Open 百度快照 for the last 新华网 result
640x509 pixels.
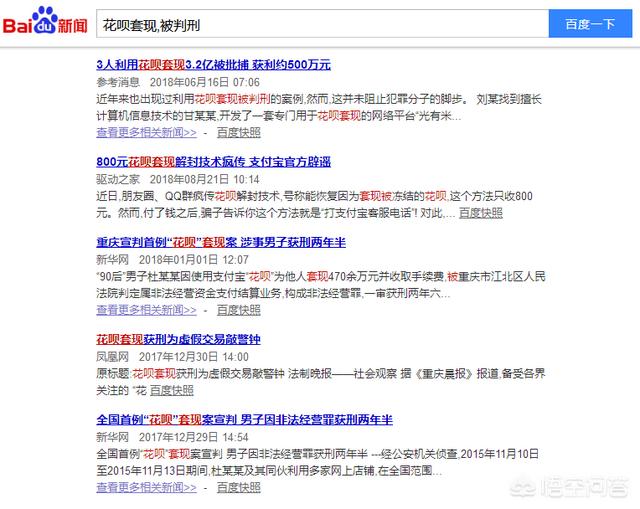tap(238, 487)
